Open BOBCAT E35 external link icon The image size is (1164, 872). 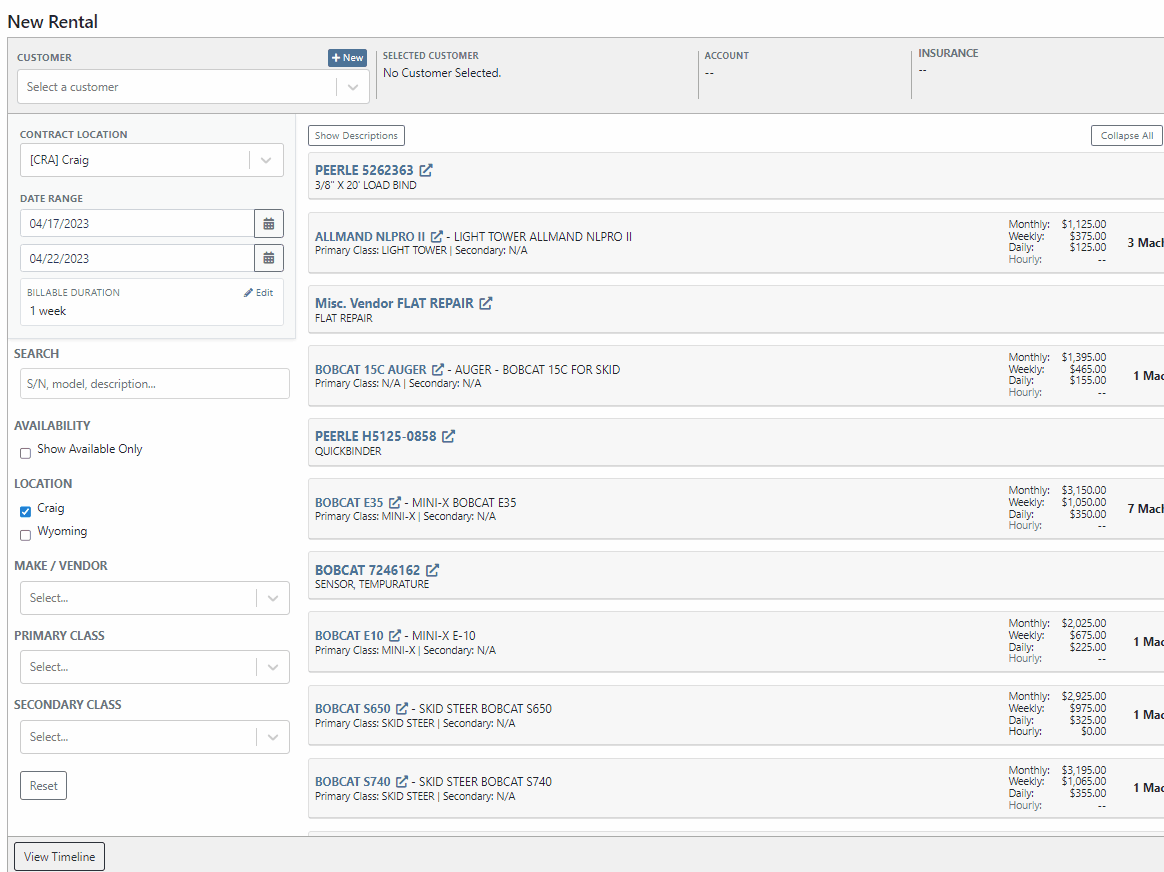pos(395,502)
